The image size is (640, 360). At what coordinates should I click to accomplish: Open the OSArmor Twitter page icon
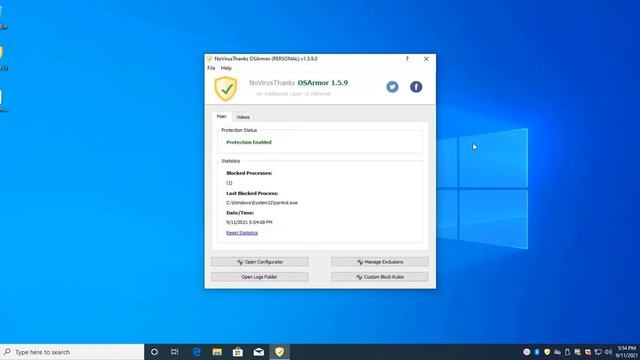coord(392,87)
